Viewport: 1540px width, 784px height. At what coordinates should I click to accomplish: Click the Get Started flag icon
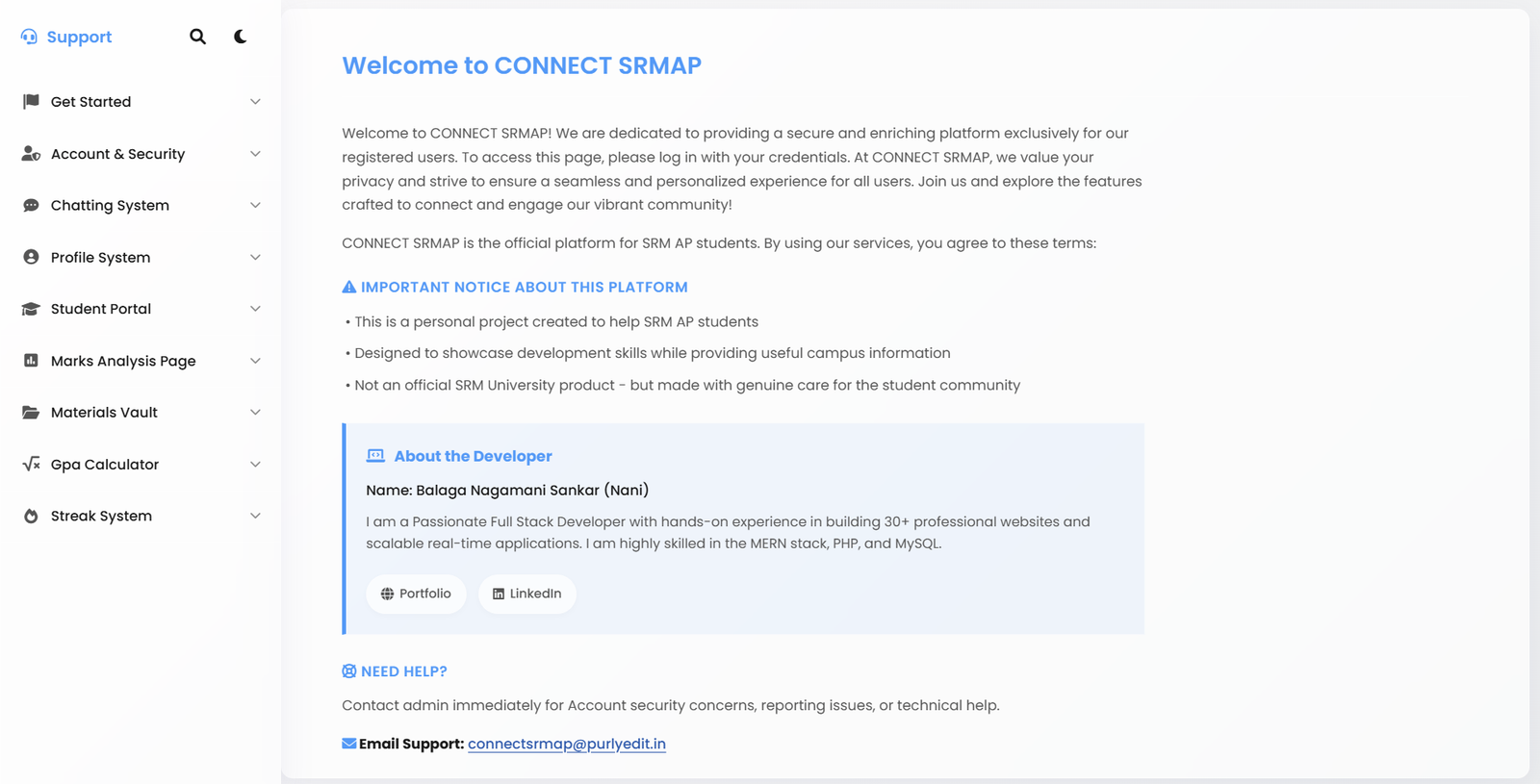[31, 101]
